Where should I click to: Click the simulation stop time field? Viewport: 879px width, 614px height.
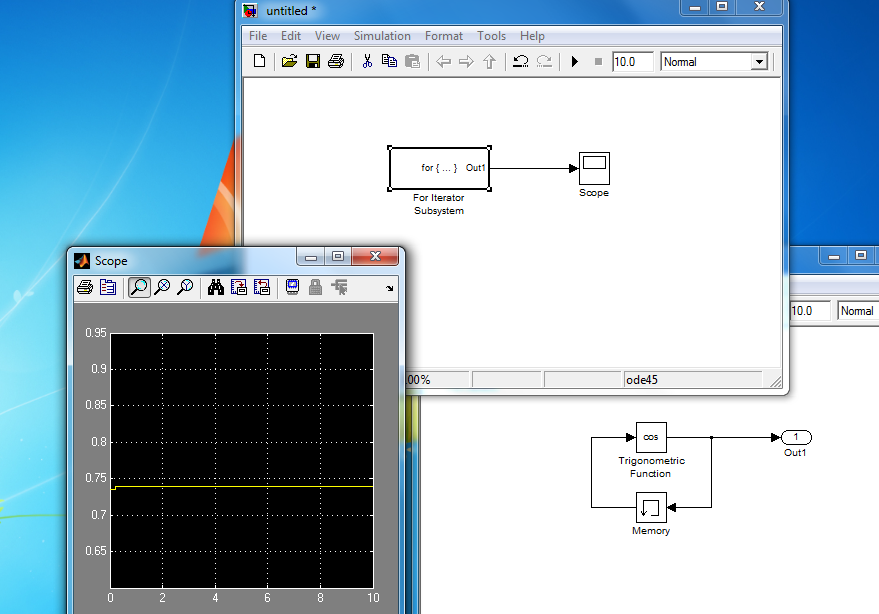(x=632, y=62)
